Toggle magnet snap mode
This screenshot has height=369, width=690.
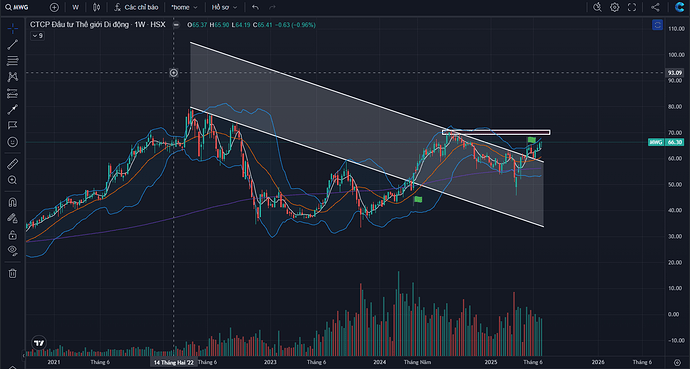coord(12,202)
